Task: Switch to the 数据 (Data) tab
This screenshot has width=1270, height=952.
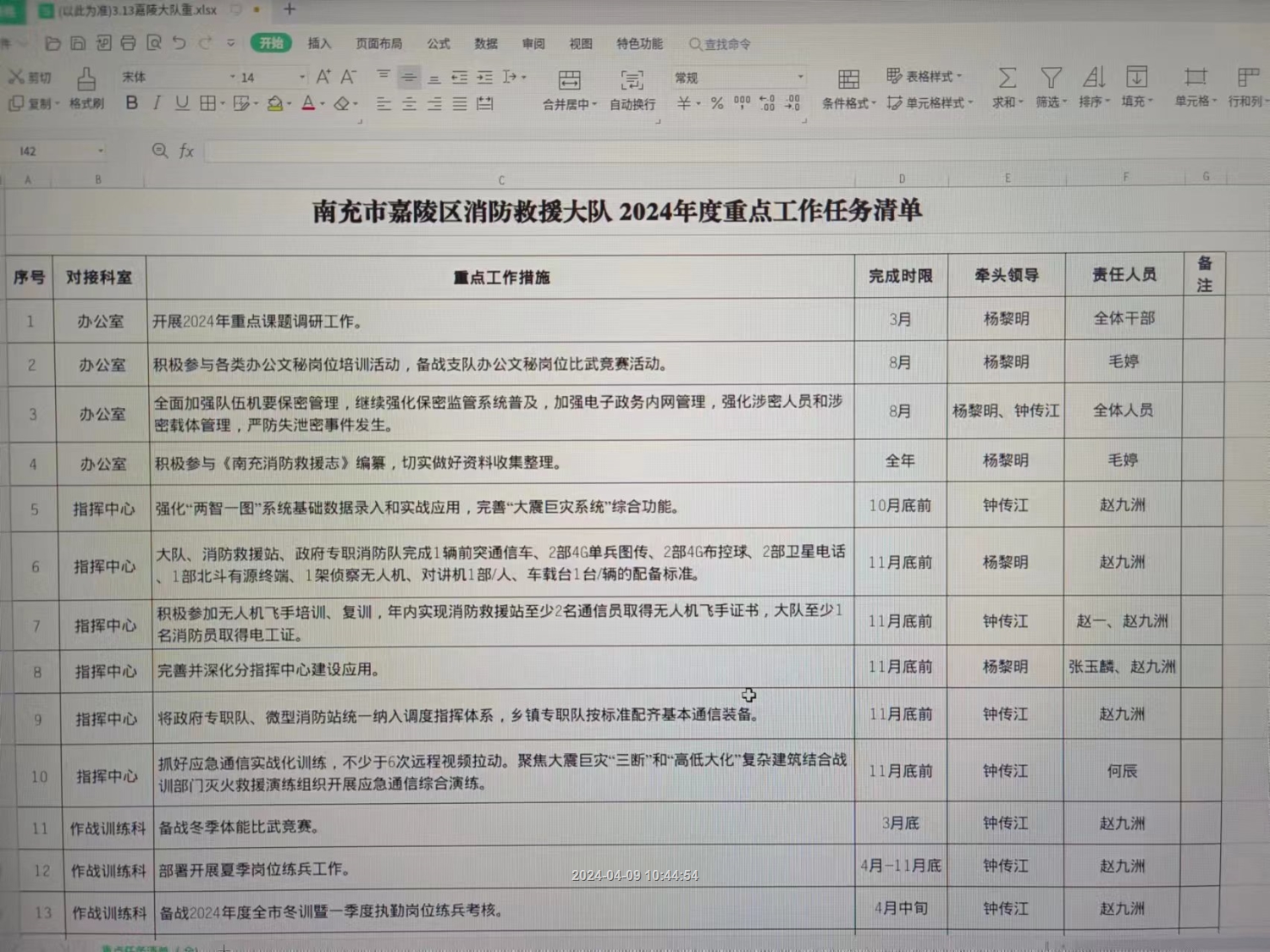Action: point(485,43)
